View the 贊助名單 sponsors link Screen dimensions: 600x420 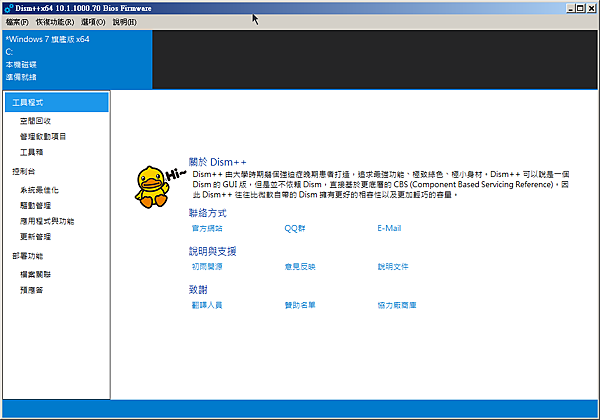pyautogui.click(x=300, y=305)
